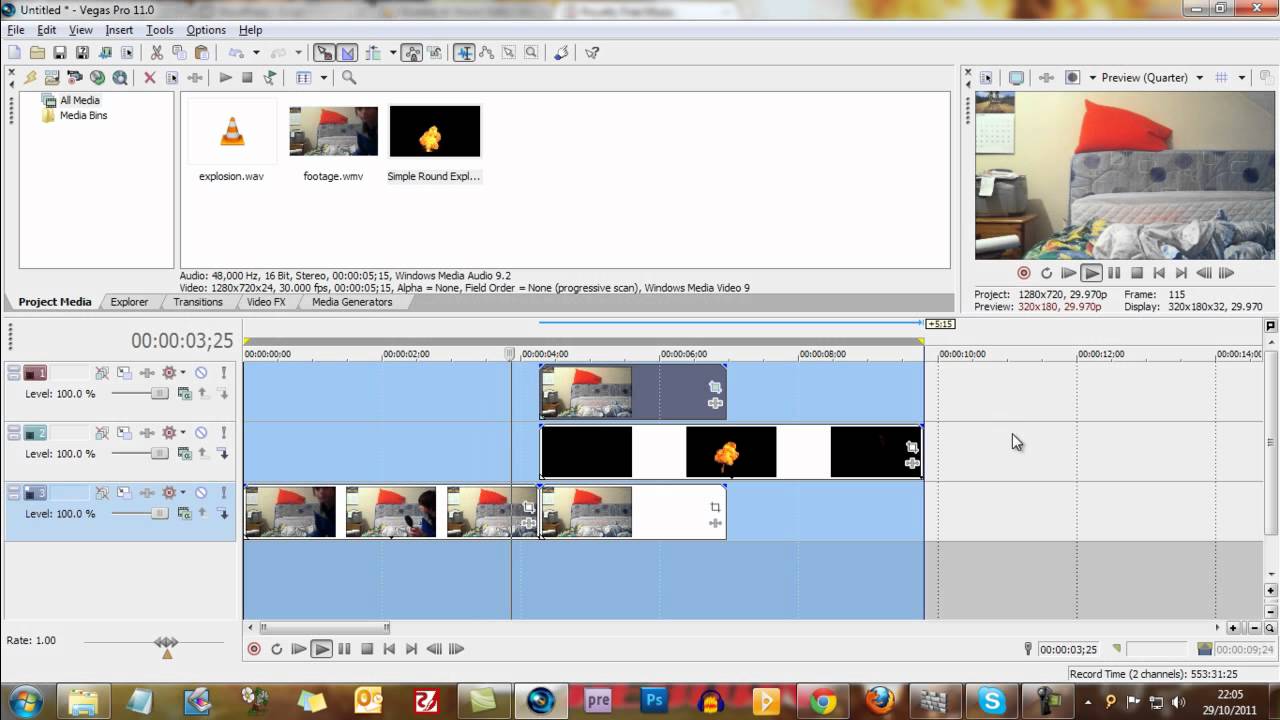
Task: Mute track 2 with the circle-slash icon
Action: coord(201,433)
